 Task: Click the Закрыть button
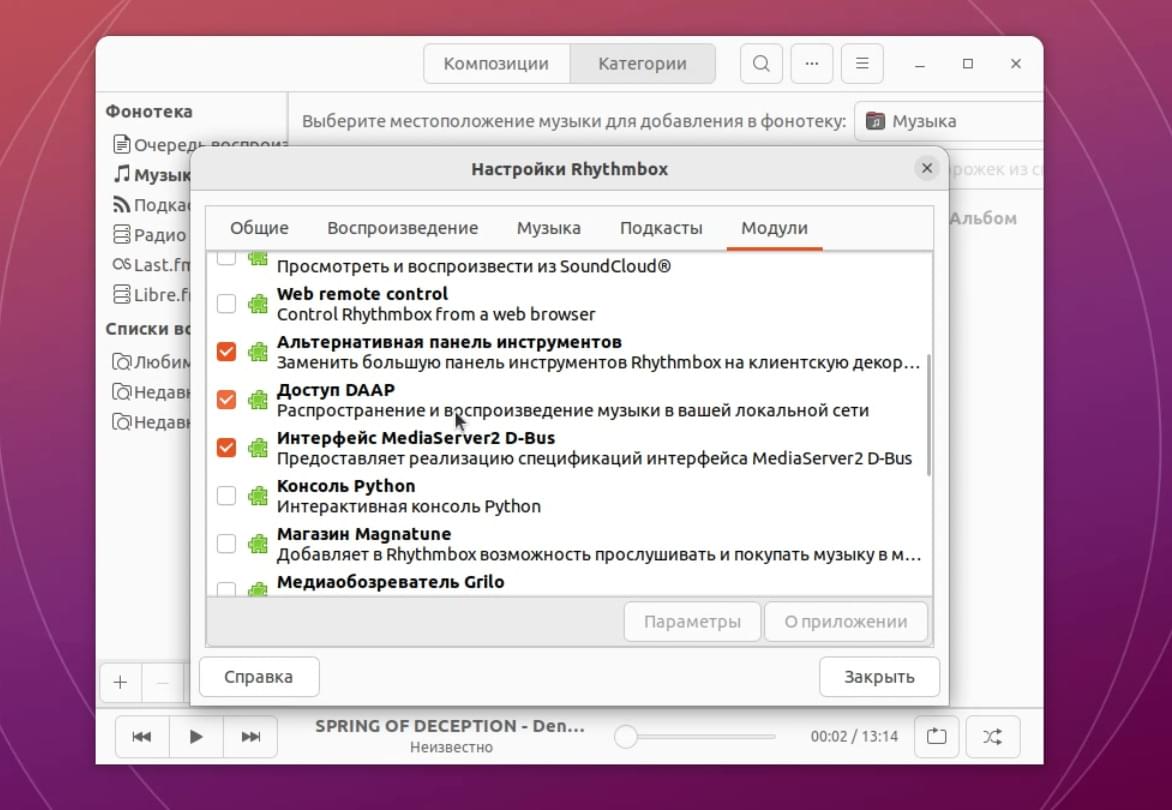(879, 677)
